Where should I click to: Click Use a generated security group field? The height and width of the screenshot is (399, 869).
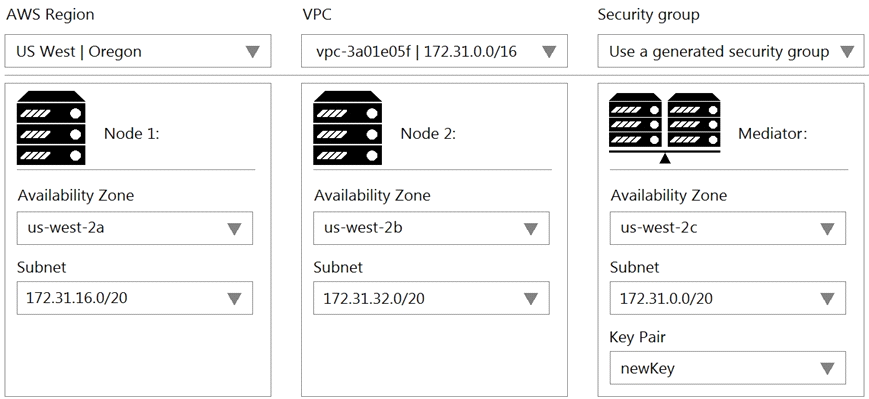tap(731, 51)
